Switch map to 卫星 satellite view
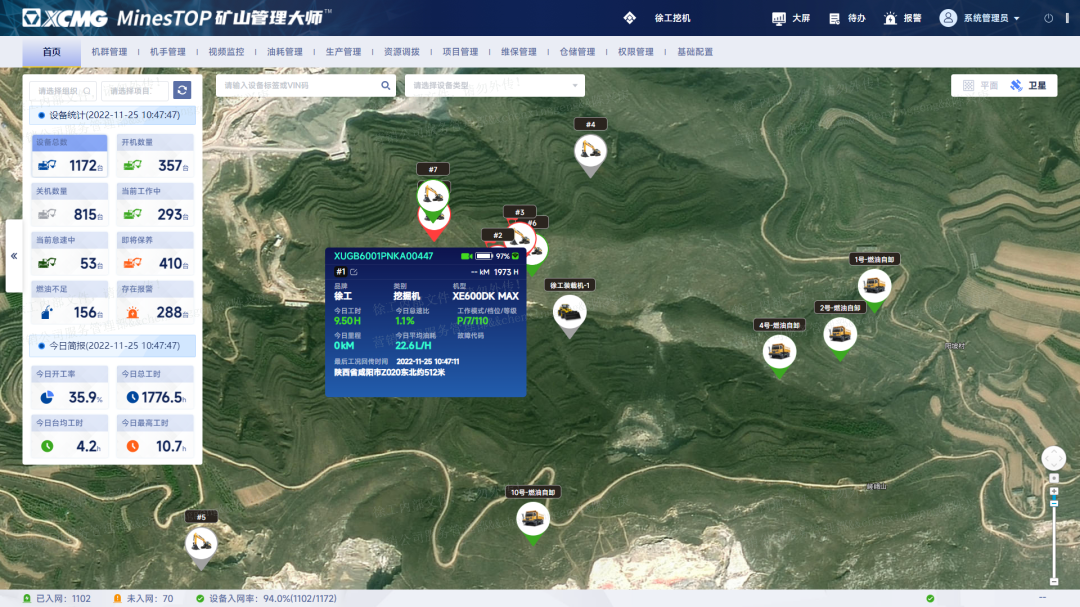Screen dimensions: 1080x607 point(1028,86)
